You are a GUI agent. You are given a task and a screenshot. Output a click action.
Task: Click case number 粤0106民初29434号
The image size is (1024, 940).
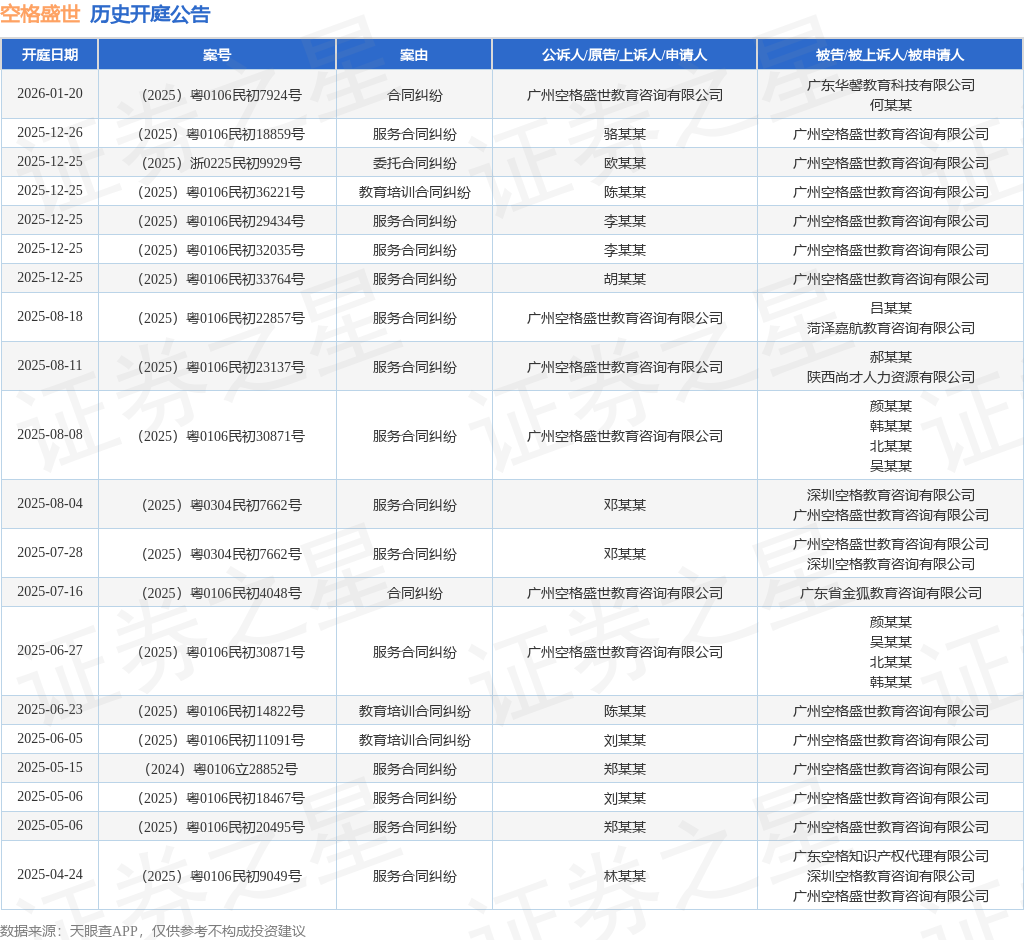click(x=221, y=221)
